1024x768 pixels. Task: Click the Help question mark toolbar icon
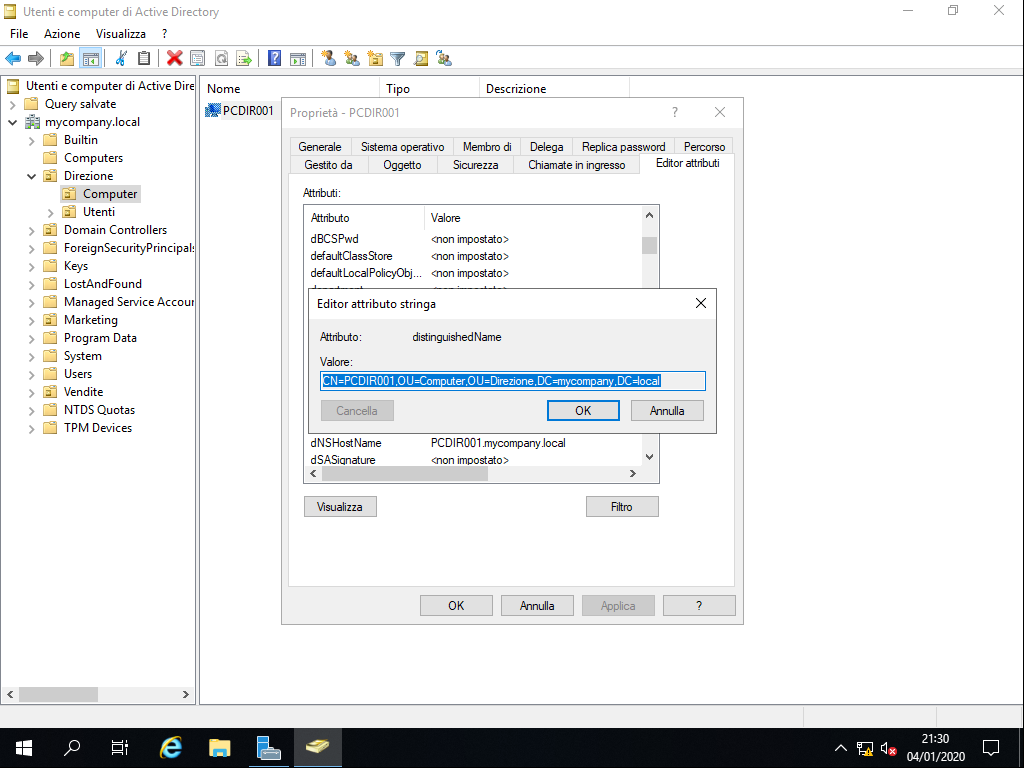coord(272,57)
